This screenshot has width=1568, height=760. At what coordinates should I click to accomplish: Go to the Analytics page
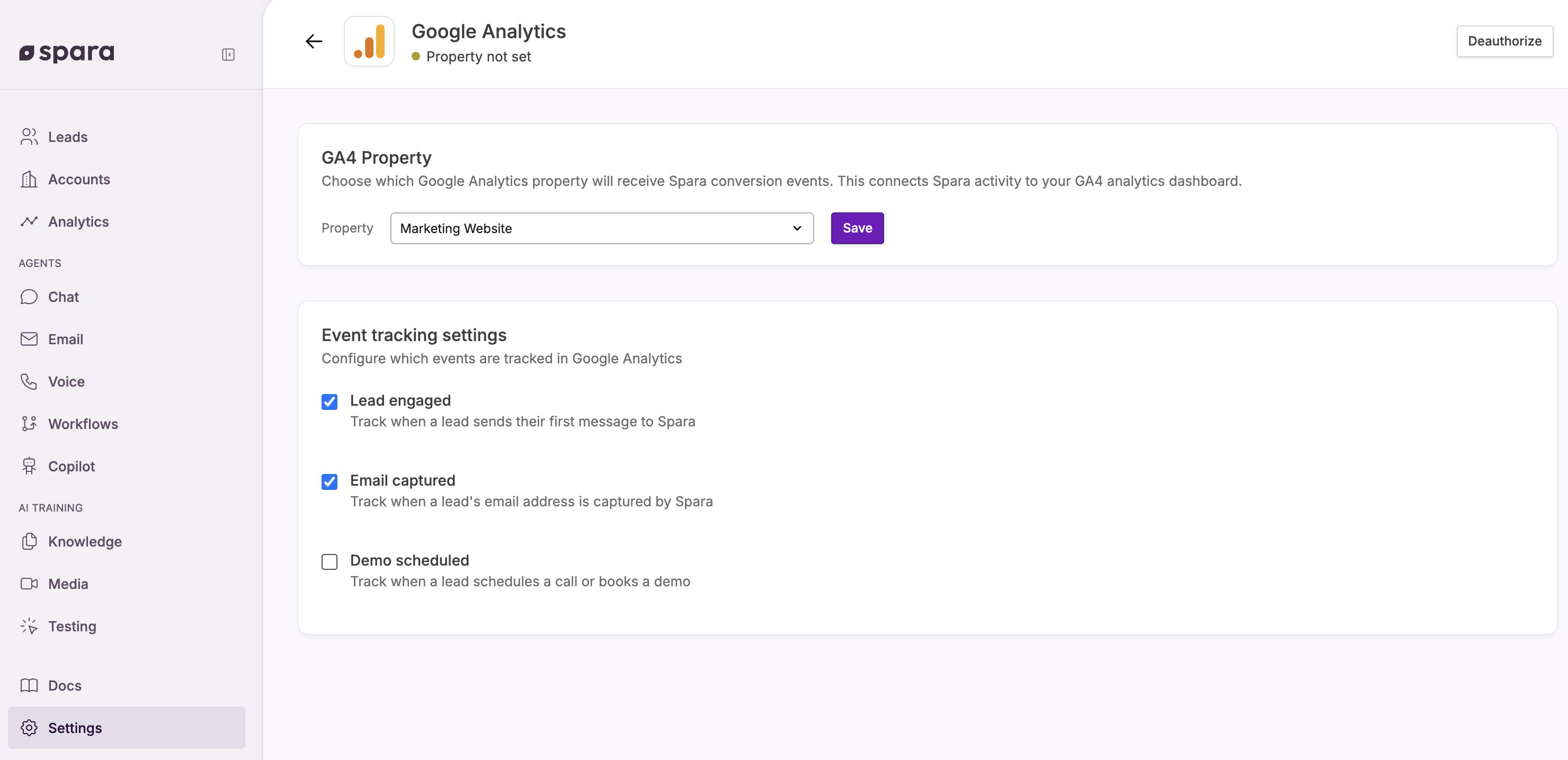[x=78, y=221]
